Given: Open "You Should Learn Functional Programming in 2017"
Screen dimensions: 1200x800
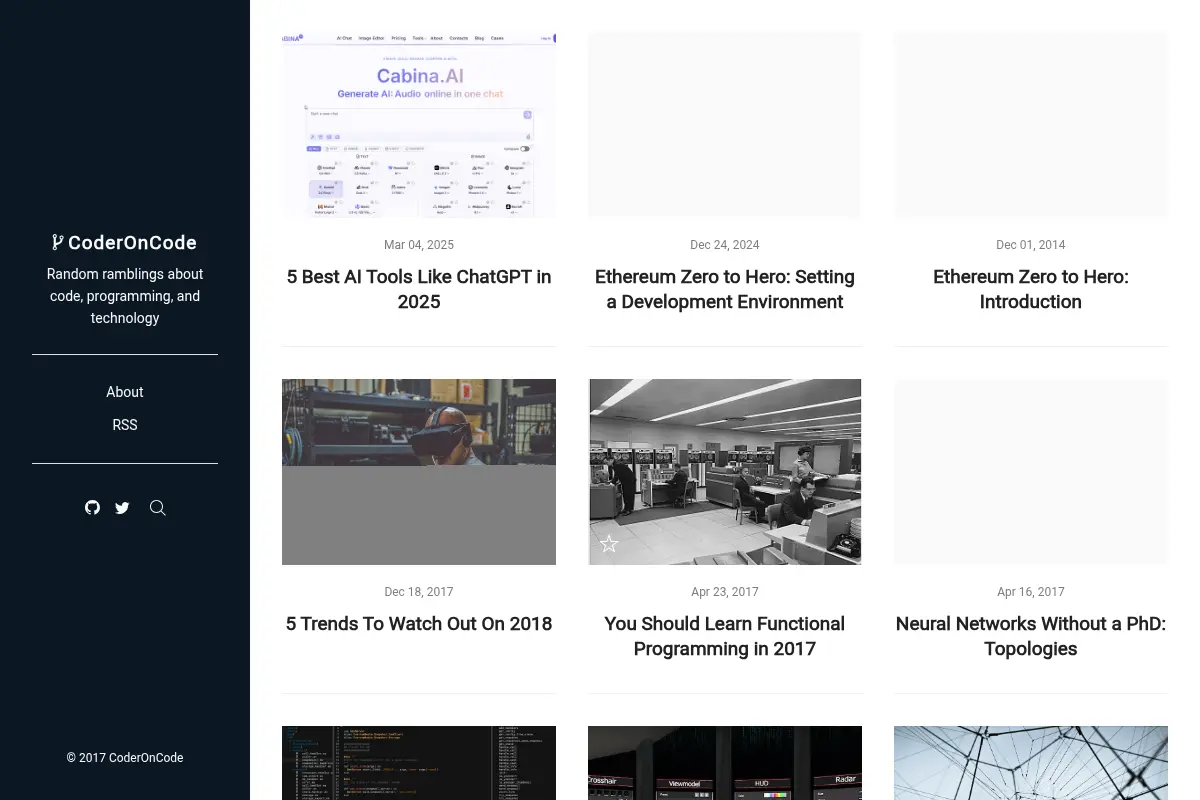Looking at the screenshot, I should 725,636.
